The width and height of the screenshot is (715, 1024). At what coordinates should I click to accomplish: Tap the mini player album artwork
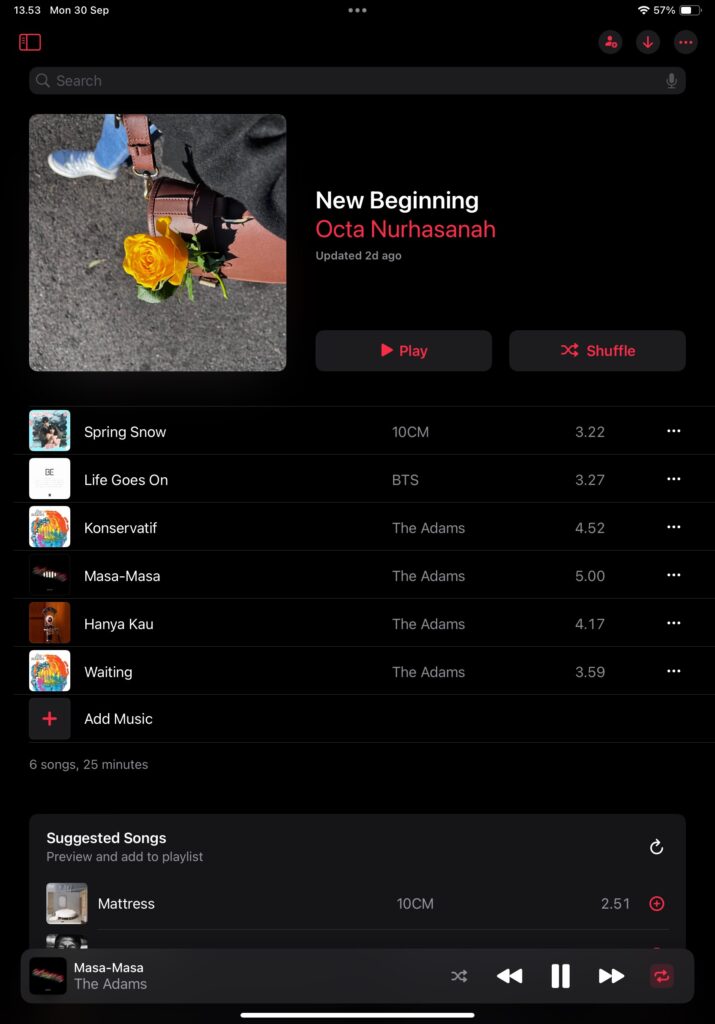point(48,976)
